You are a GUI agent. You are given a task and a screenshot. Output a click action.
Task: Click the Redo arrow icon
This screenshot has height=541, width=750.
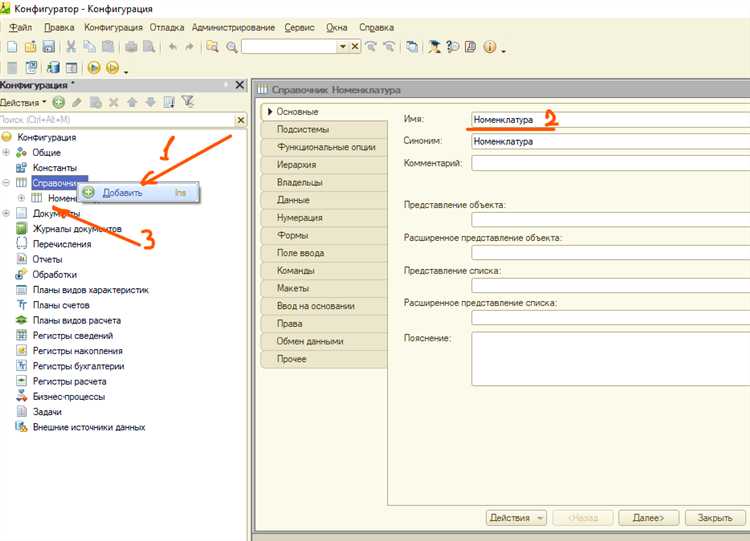[189, 46]
